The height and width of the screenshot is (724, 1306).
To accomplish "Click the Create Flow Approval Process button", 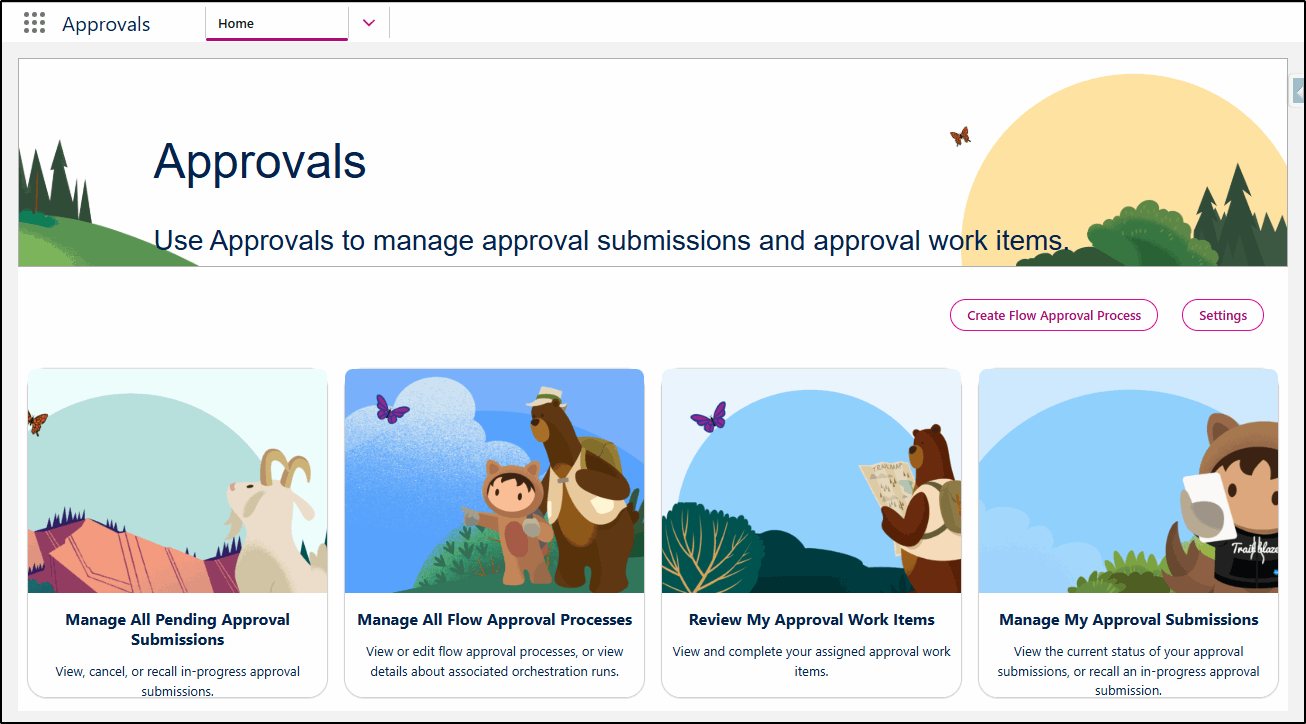I will [x=1054, y=315].
